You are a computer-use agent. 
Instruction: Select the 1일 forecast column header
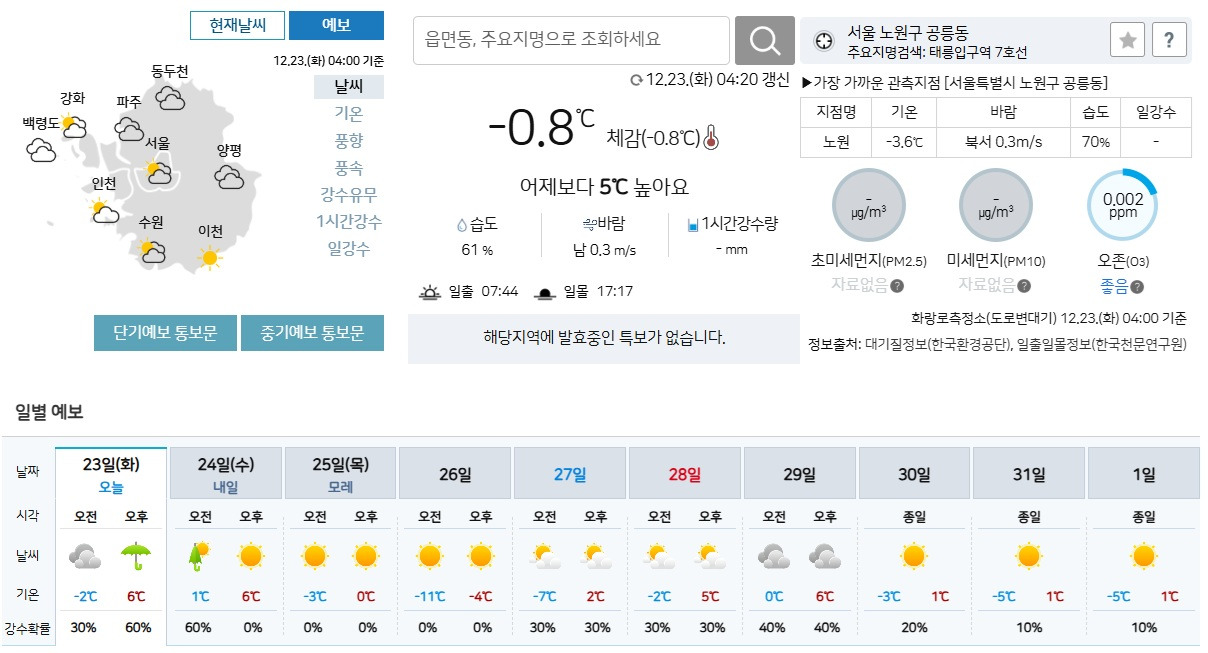pos(1144,474)
